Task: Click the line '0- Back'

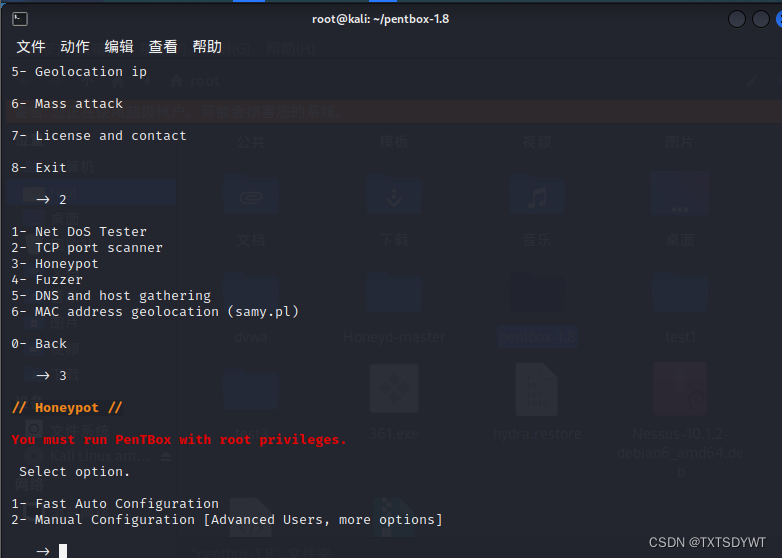Action: [39, 344]
